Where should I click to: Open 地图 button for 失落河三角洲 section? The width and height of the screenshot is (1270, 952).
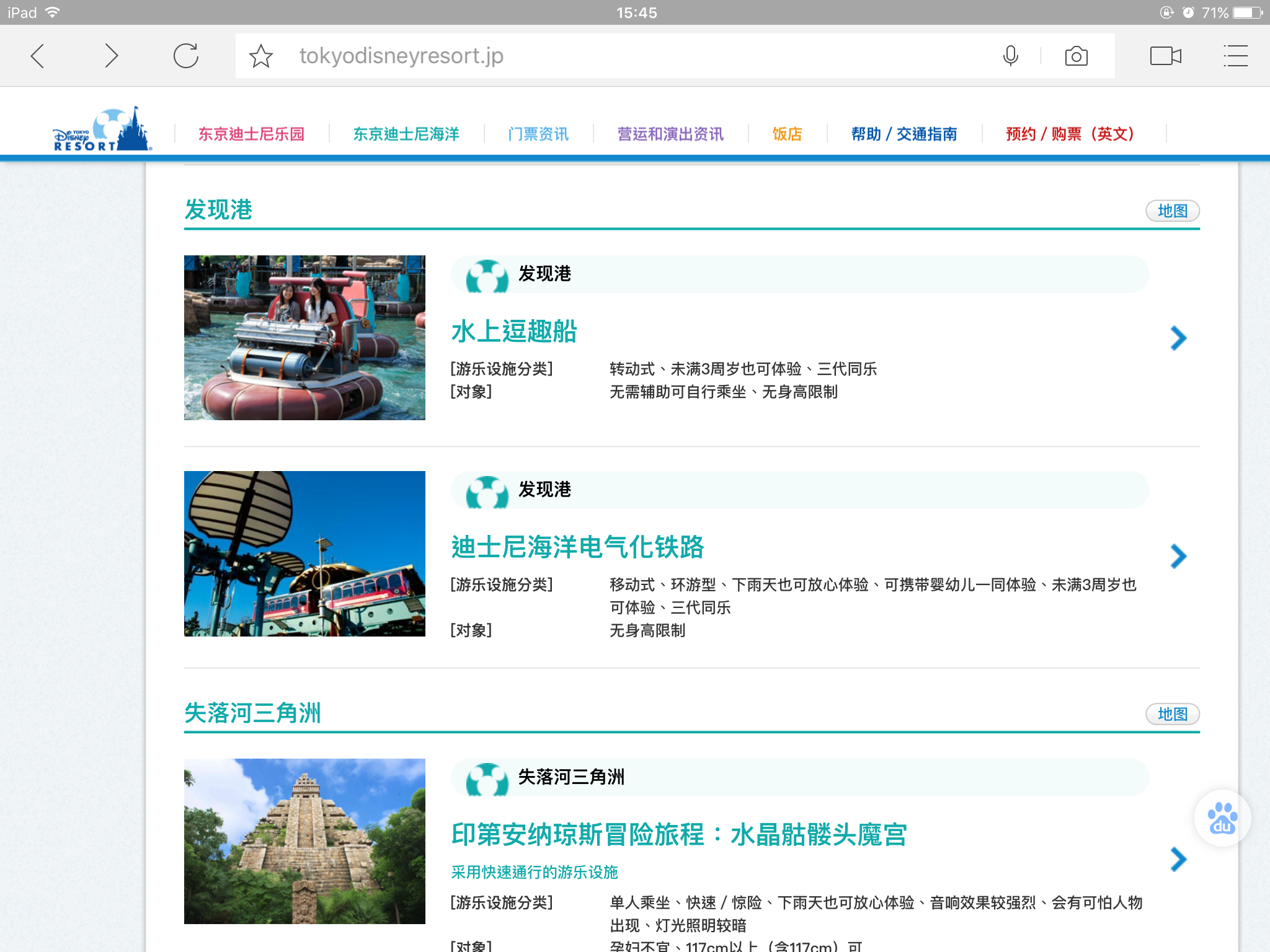(x=1172, y=714)
